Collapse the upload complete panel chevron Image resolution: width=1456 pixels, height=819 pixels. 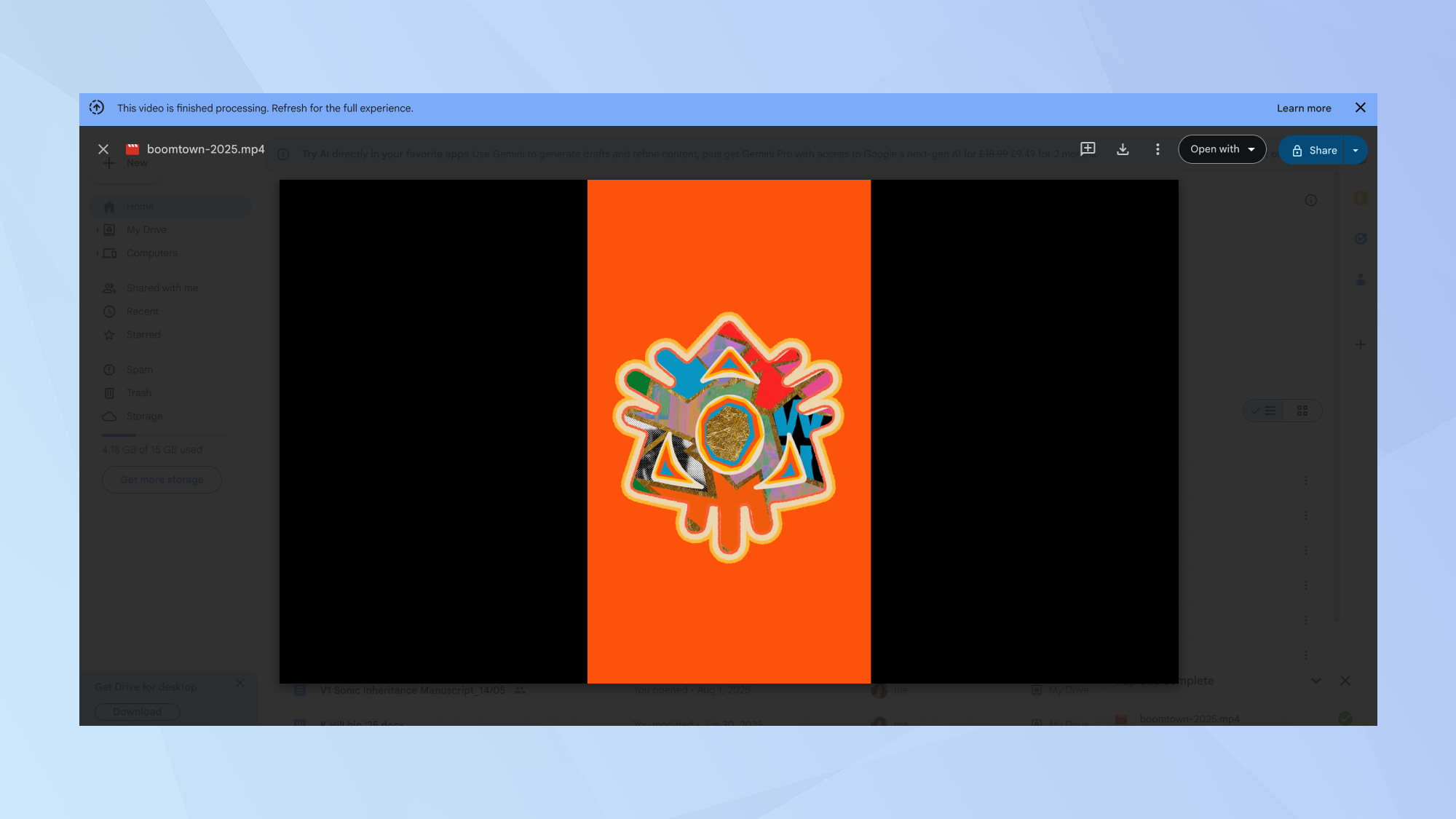(x=1316, y=681)
